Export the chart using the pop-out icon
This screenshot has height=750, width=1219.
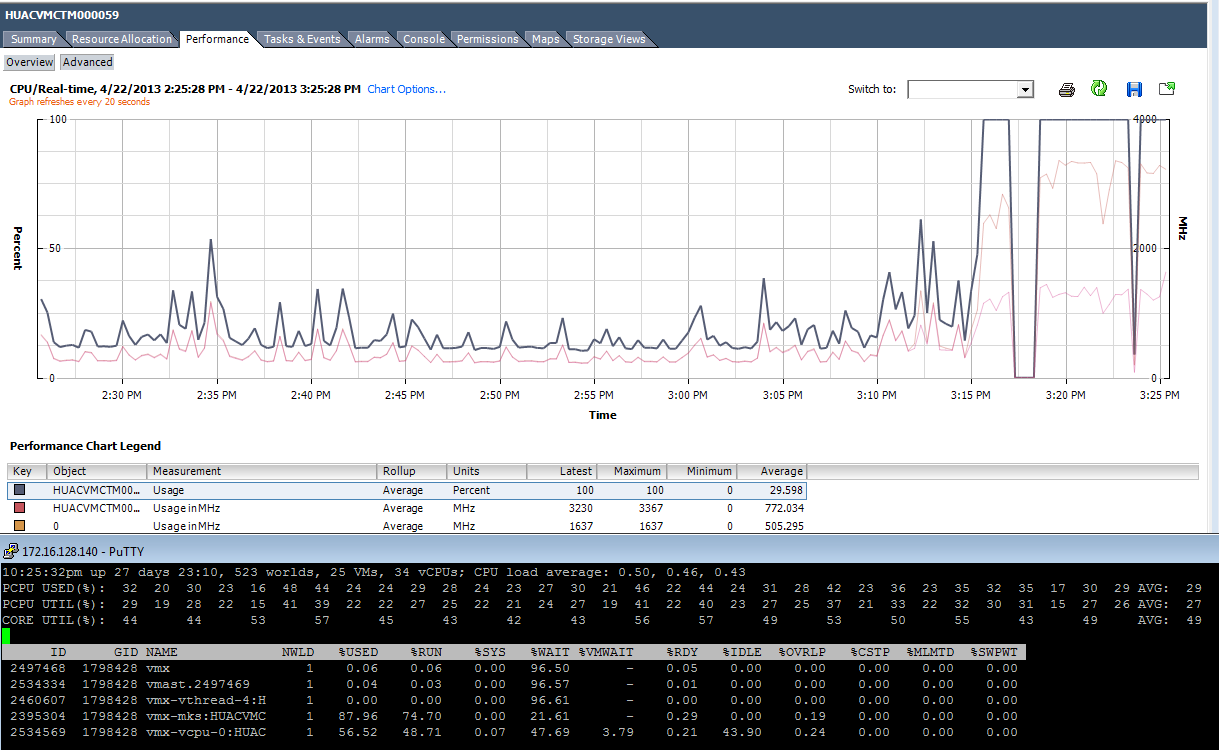(x=1166, y=89)
